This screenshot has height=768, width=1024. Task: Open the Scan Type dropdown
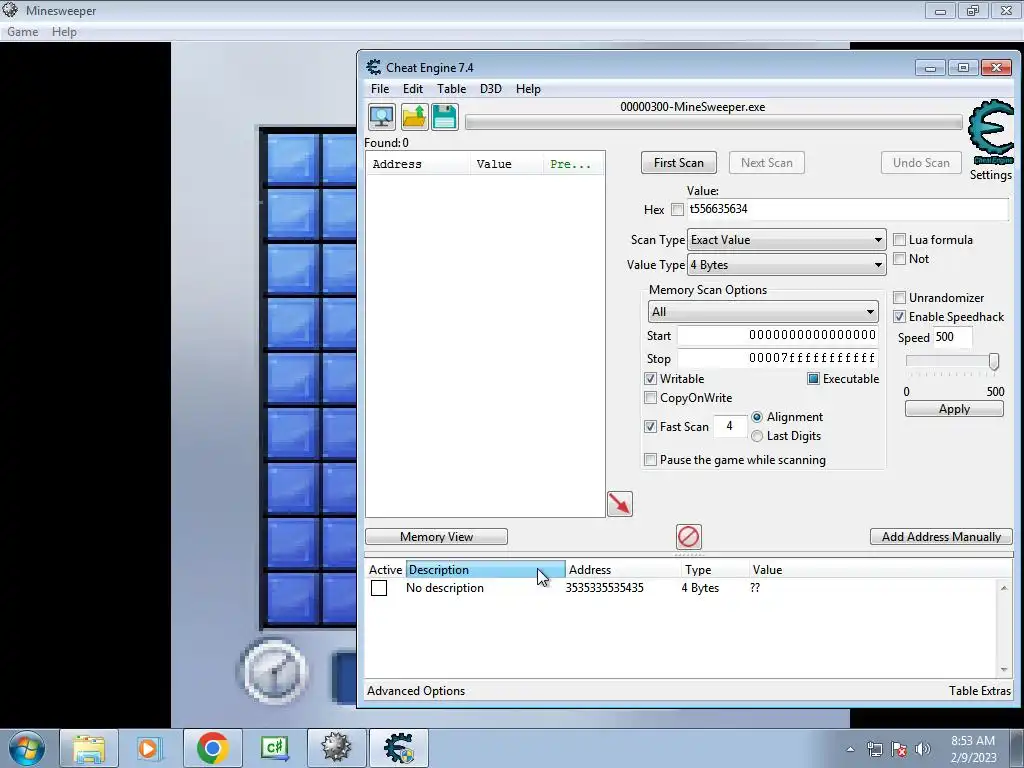click(x=786, y=240)
